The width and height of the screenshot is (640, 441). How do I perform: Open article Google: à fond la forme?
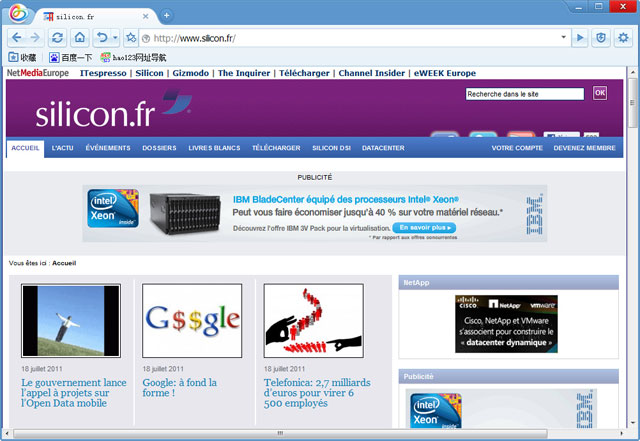pyautogui.click(x=180, y=388)
